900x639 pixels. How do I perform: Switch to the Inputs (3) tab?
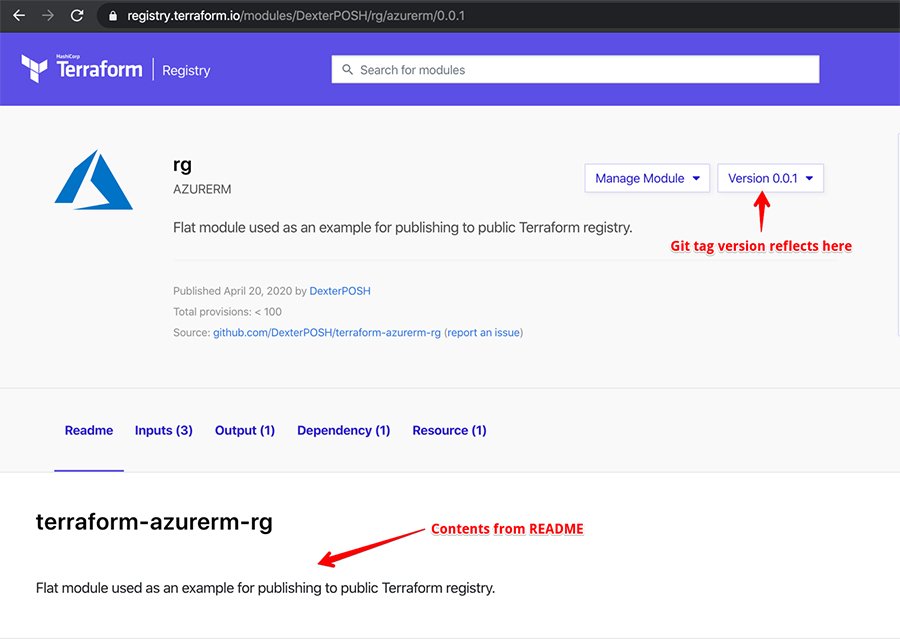tap(164, 431)
